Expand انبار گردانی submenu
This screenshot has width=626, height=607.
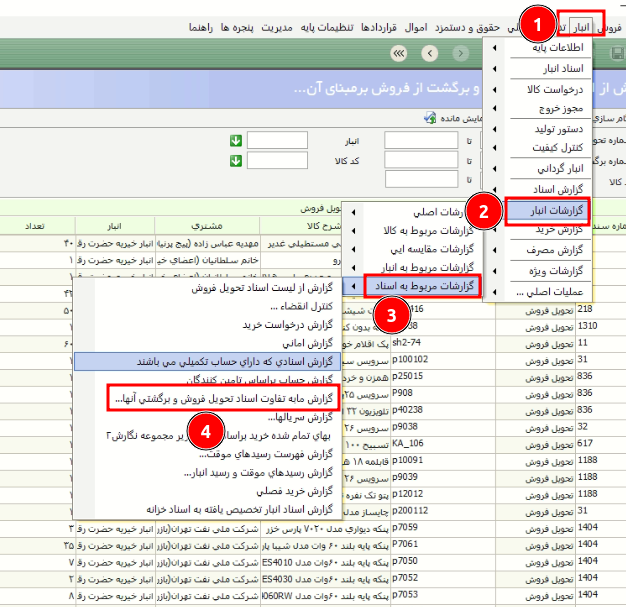tap(537, 169)
